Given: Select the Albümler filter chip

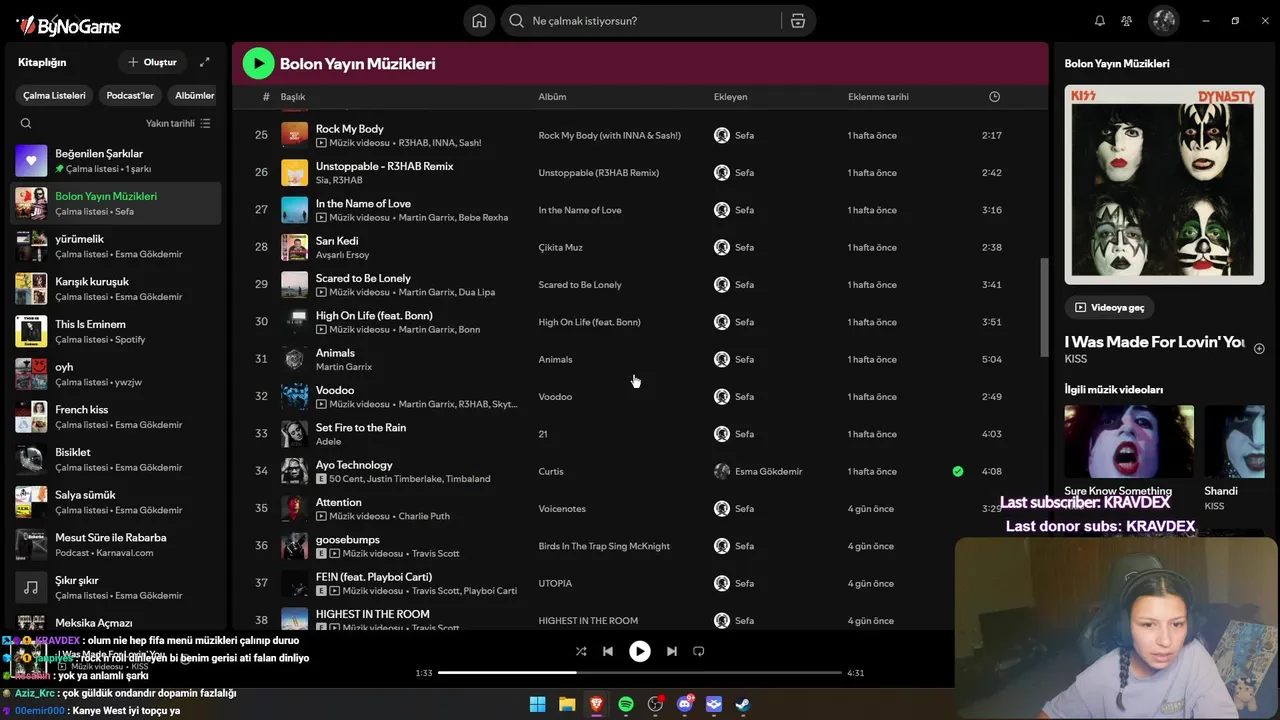Looking at the screenshot, I should [x=194, y=95].
